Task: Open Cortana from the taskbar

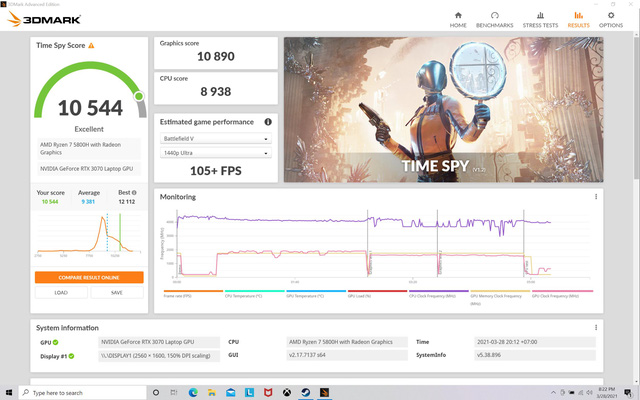Action: tap(156, 393)
